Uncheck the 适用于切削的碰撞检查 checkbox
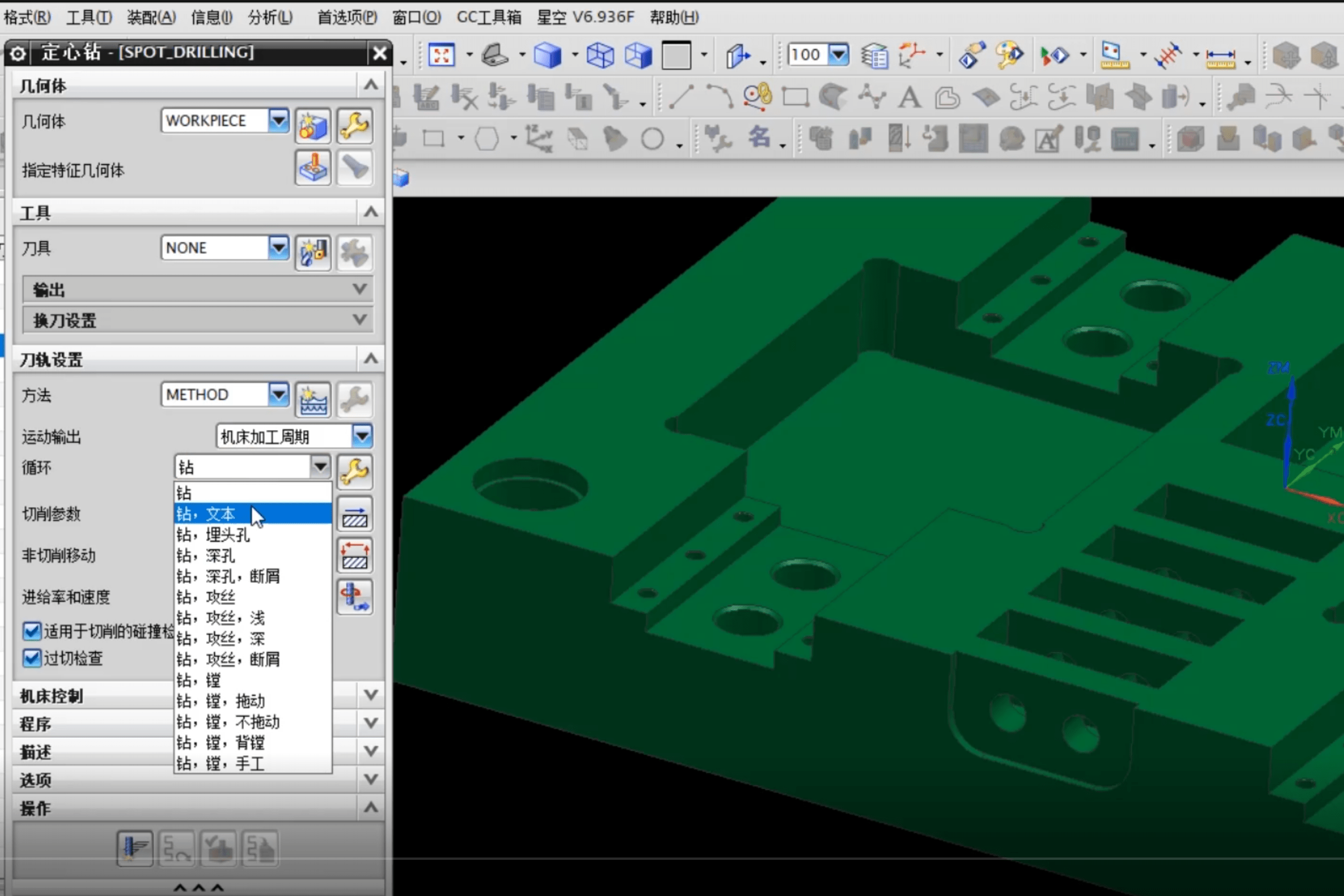The height and width of the screenshot is (896, 1344). pyautogui.click(x=32, y=631)
